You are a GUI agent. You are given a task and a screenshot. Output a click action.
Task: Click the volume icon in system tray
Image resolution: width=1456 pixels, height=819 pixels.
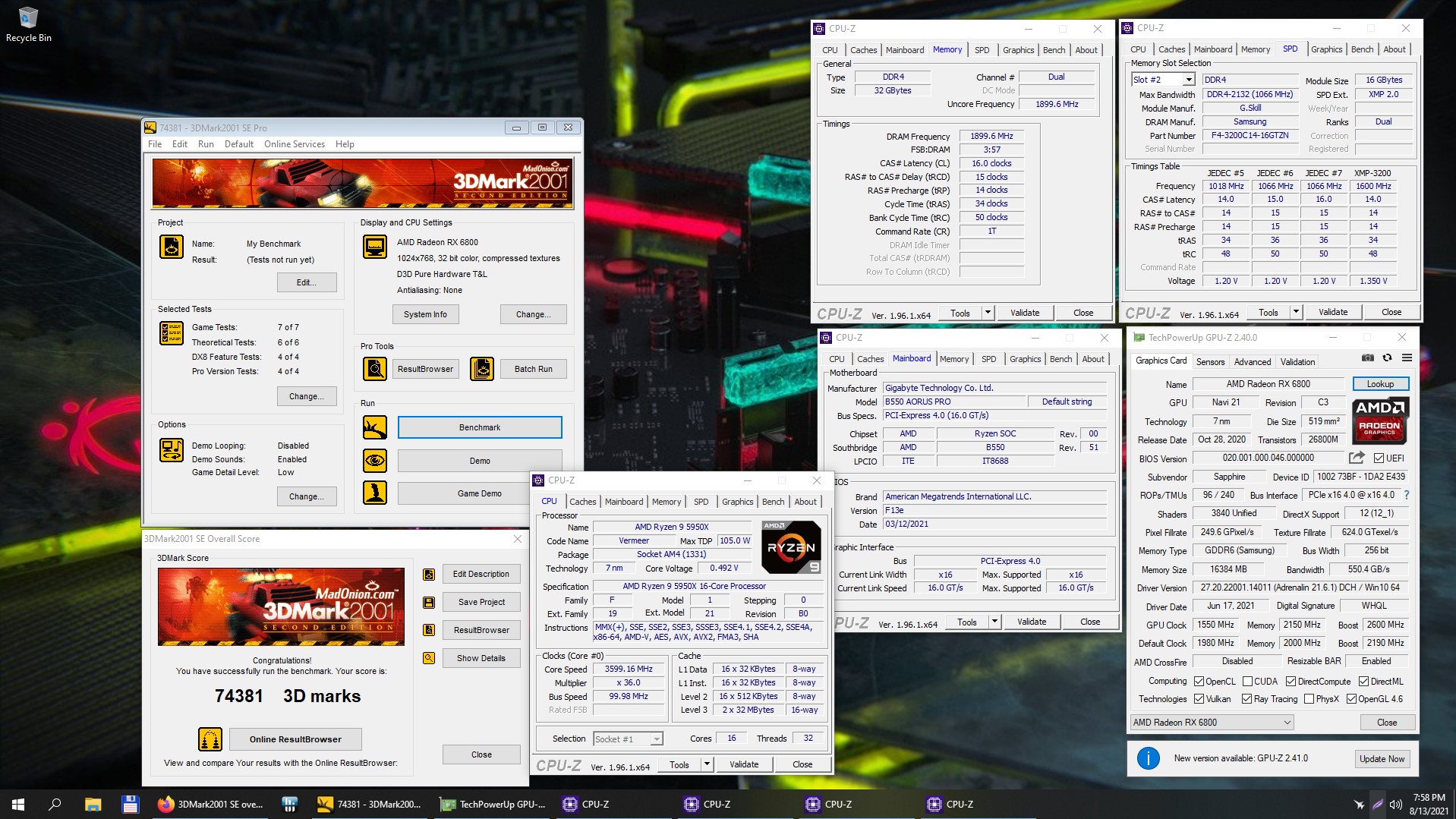(1395, 804)
